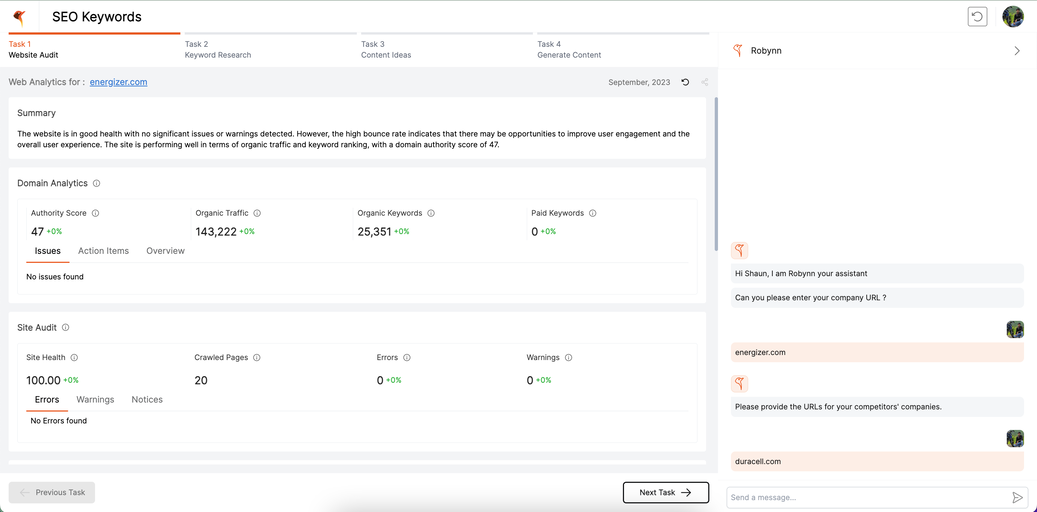Open the user profile avatar in header

[x=1013, y=17]
